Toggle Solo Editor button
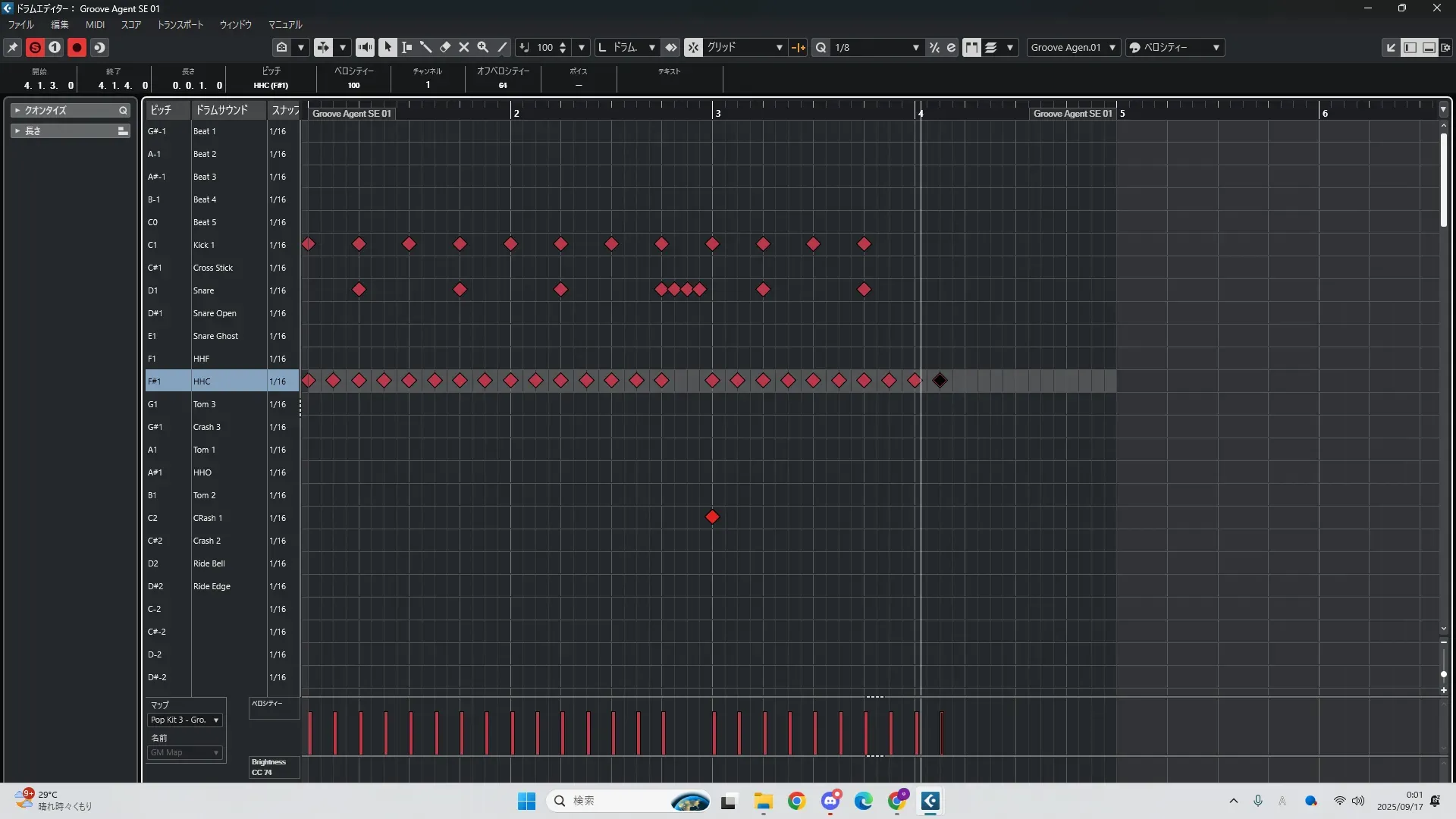Viewport: 1456px width, 819px height. (x=35, y=47)
